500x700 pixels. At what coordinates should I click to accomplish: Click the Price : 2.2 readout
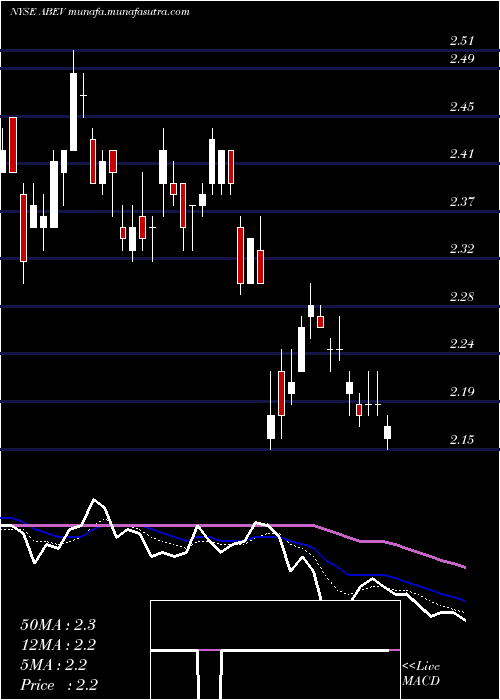pos(59,685)
